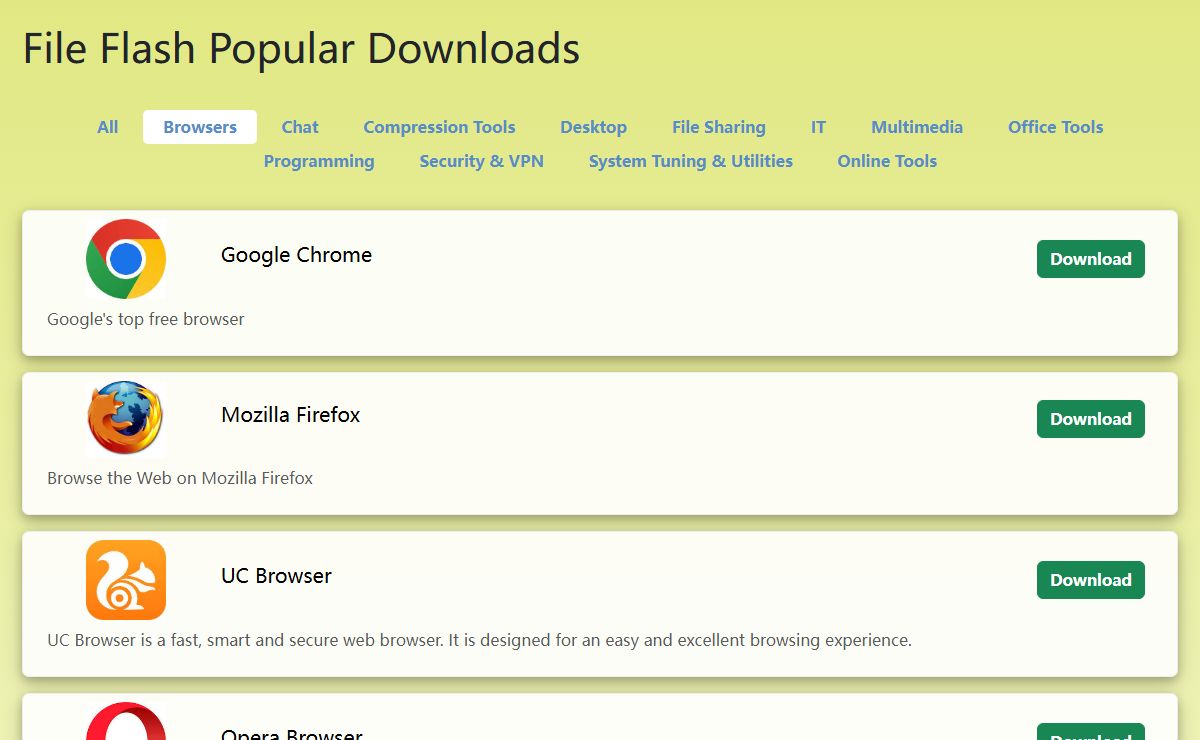Click the Mozilla Firefox logo icon
This screenshot has width=1200, height=740.
[126, 418]
